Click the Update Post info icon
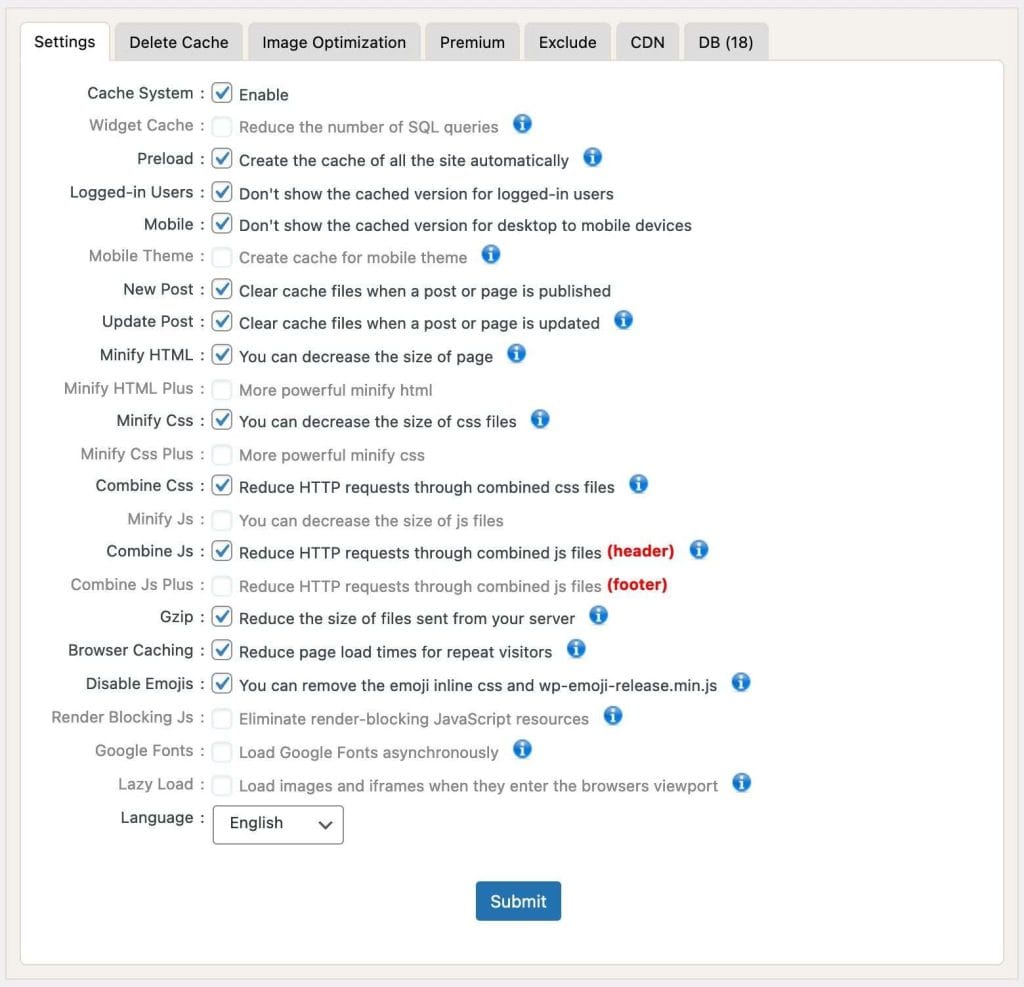This screenshot has height=987, width=1024. pyautogui.click(x=623, y=322)
